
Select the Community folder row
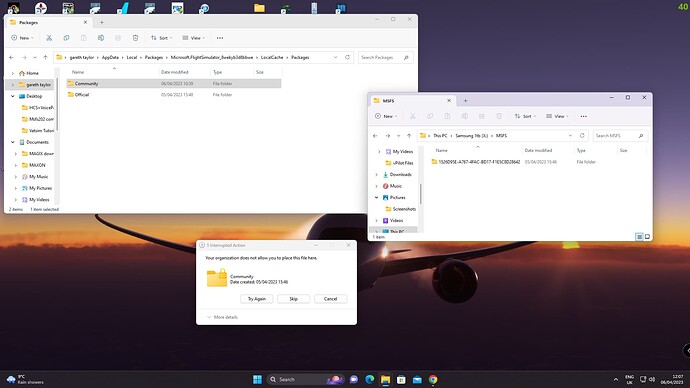pyautogui.click(x=174, y=84)
